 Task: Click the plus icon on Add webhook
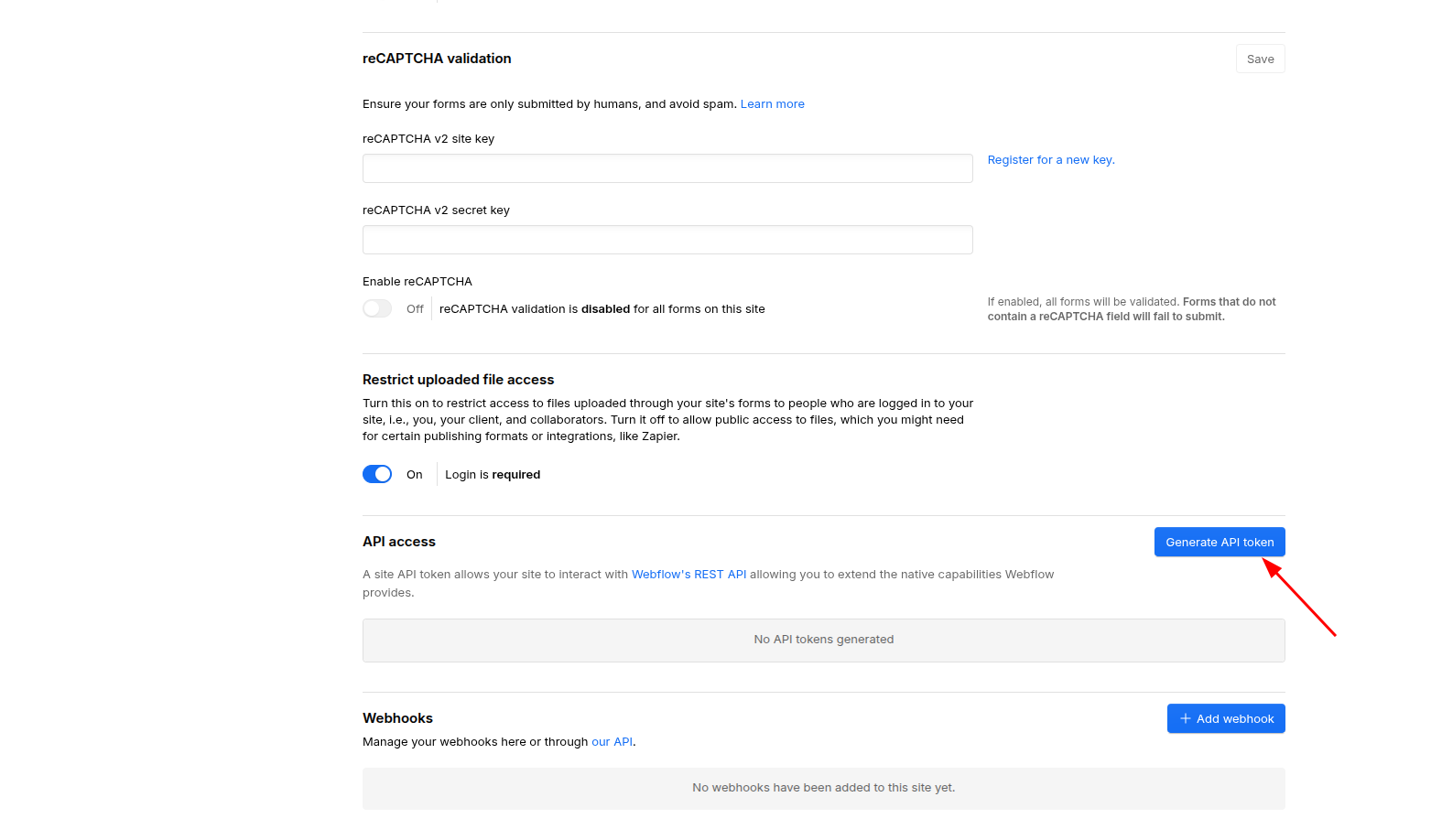1185,718
